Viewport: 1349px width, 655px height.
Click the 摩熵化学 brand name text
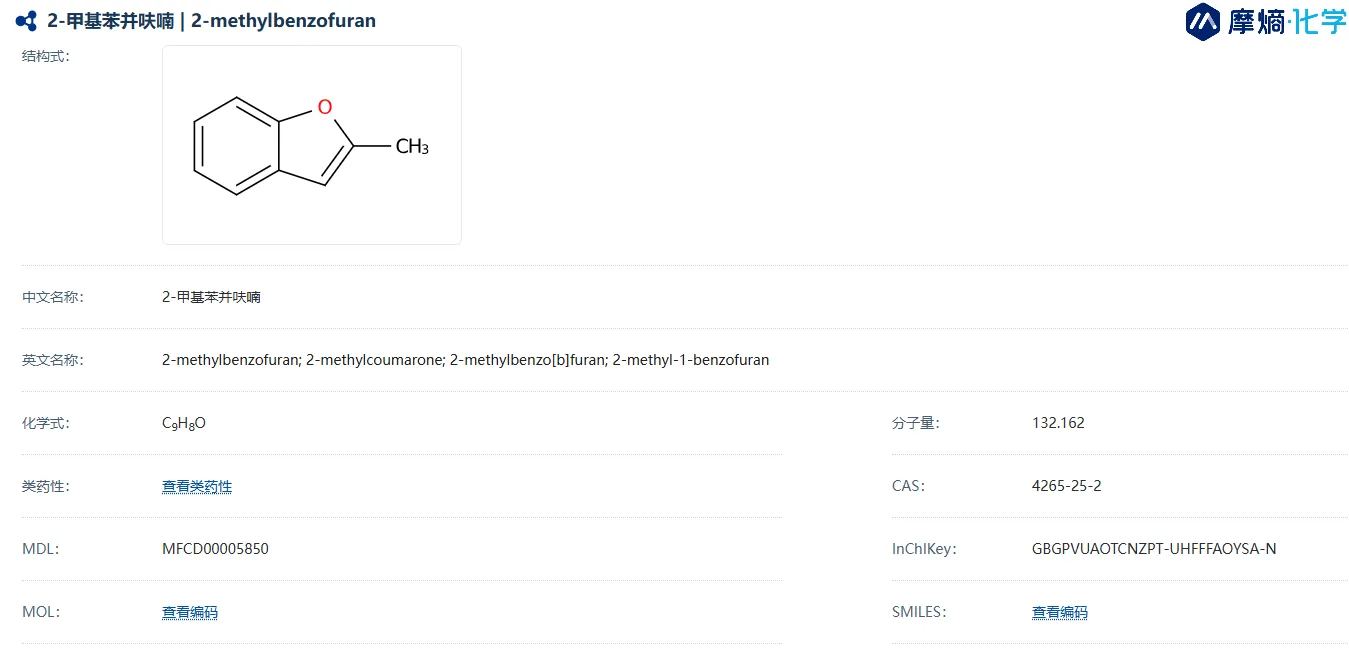coord(1287,22)
